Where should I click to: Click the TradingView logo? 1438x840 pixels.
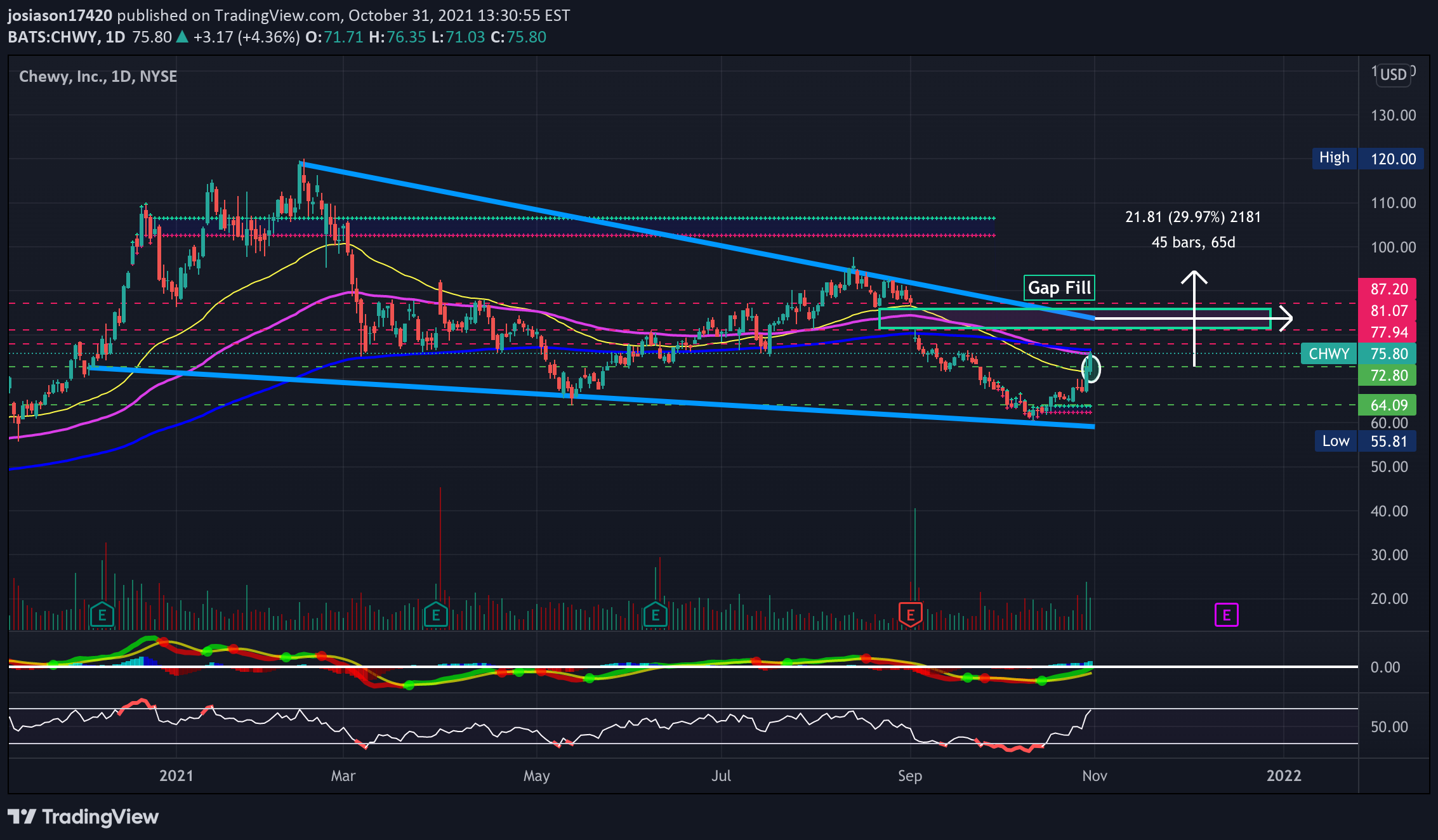pos(83,817)
